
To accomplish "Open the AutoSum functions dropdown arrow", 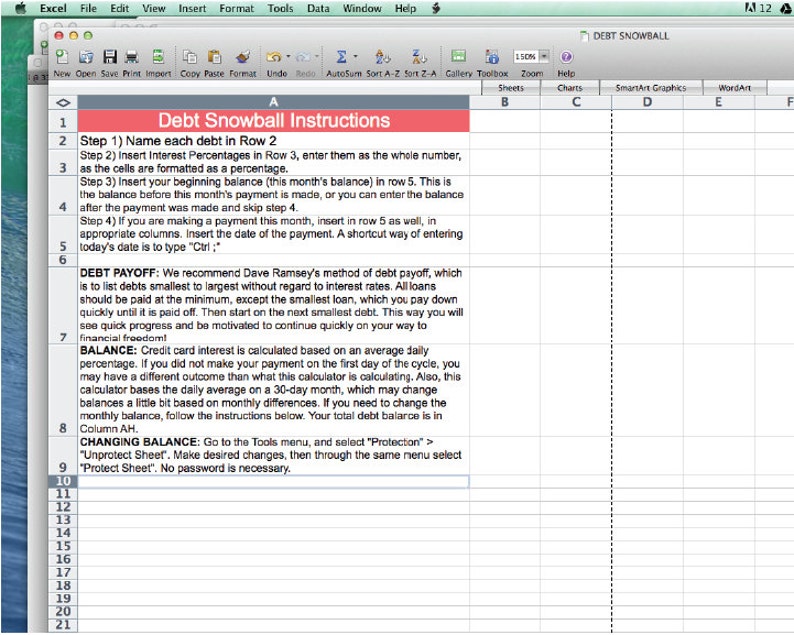I will click(355, 56).
